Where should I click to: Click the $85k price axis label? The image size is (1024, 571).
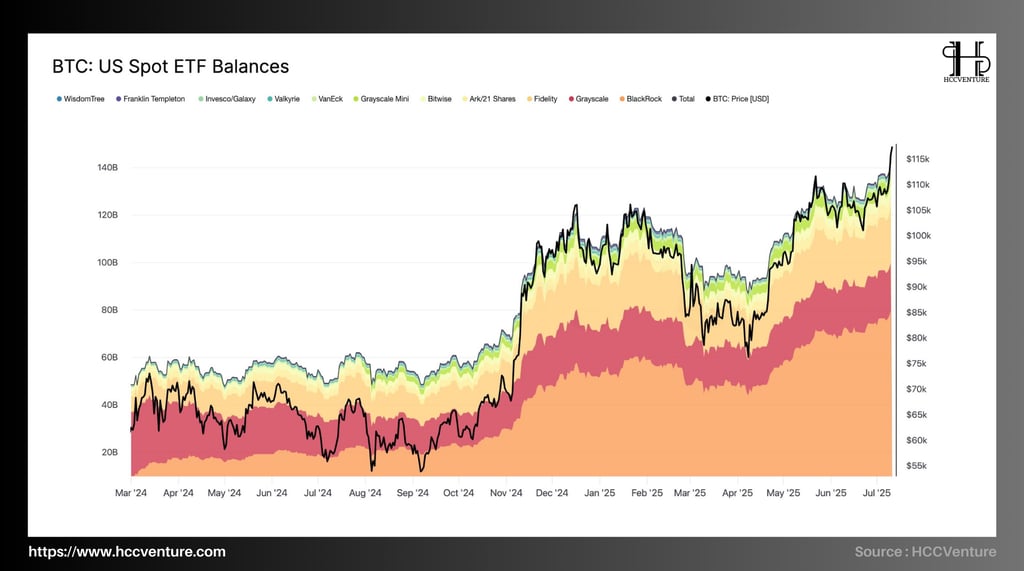[x=916, y=313]
